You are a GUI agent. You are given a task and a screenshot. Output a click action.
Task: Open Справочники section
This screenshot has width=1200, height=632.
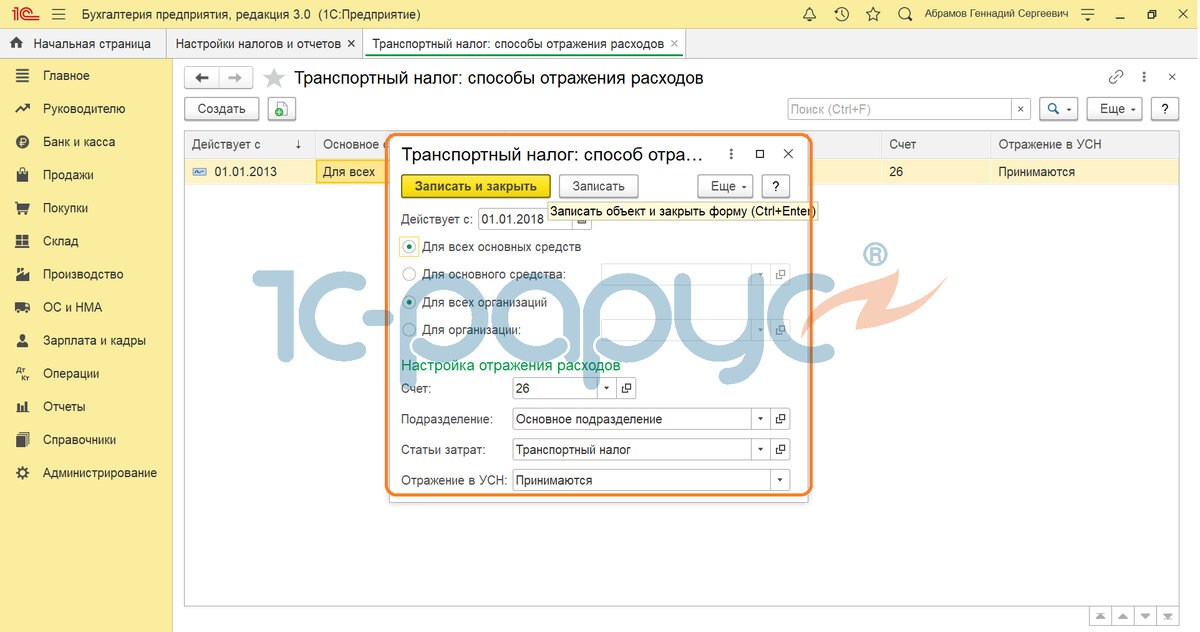coord(79,440)
